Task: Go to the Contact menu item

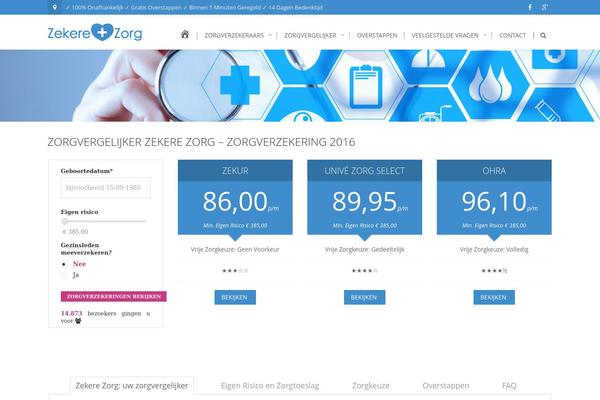Action: pyautogui.click(x=512, y=36)
